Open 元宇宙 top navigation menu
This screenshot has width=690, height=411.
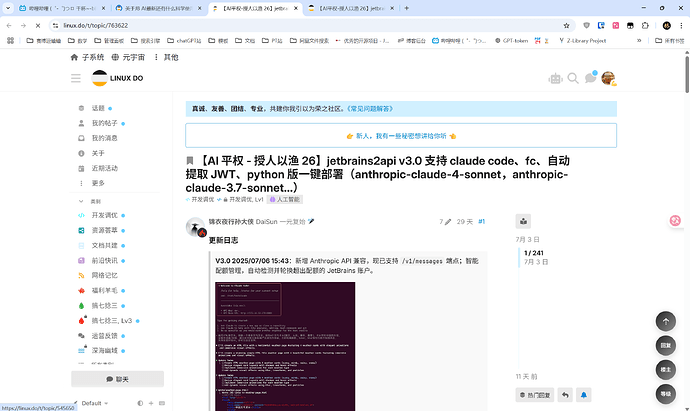tap(128, 57)
